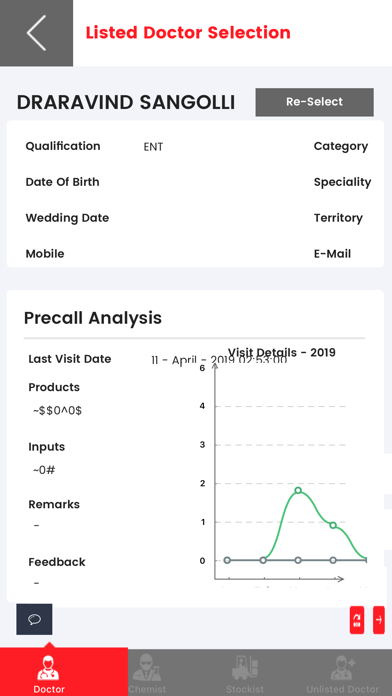Viewport: 392px width, 696px height.
Task: Open the chat bubble comment icon
Action: click(34, 619)
